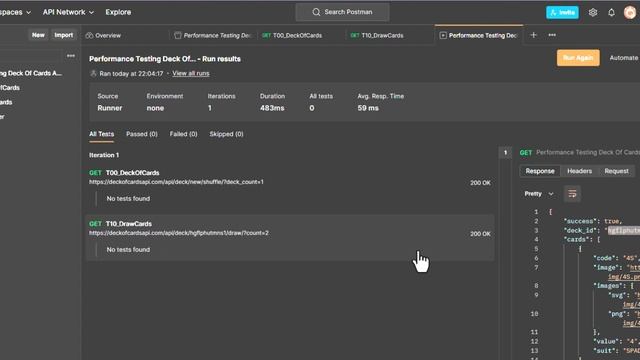Open the Pretty format dropdown

point(539,194)
